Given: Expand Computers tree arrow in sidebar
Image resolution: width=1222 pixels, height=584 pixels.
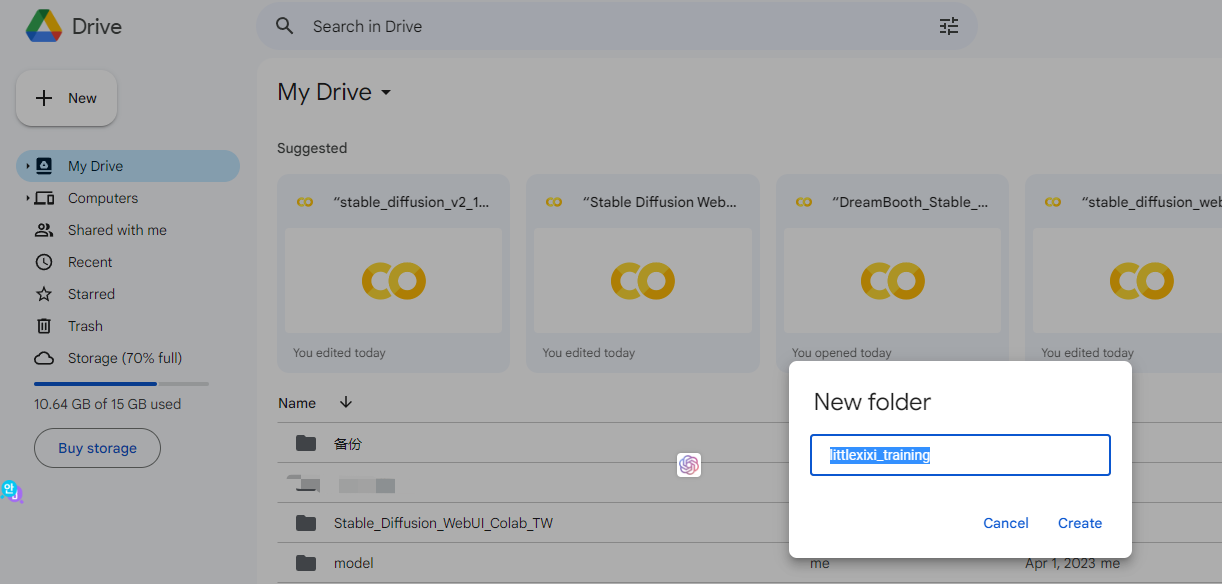Looking at the screenshot, I should [28, 198].
